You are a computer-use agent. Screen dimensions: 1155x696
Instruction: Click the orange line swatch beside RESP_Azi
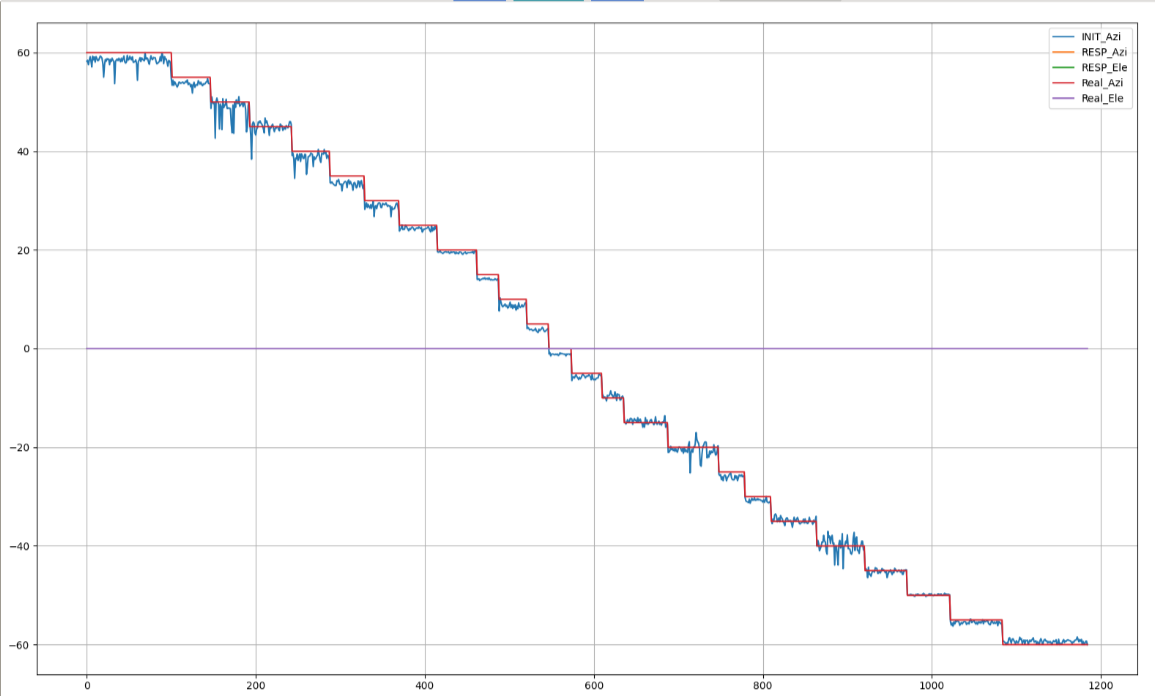pyautogui.click(x=1064, y=52)
